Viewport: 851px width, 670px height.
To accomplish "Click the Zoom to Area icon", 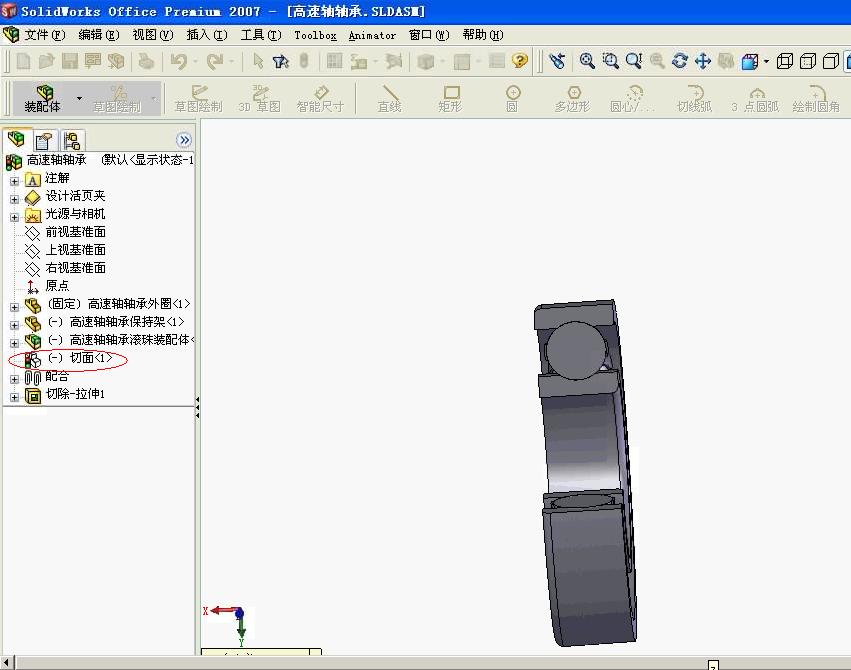I will tap(610, 61).
